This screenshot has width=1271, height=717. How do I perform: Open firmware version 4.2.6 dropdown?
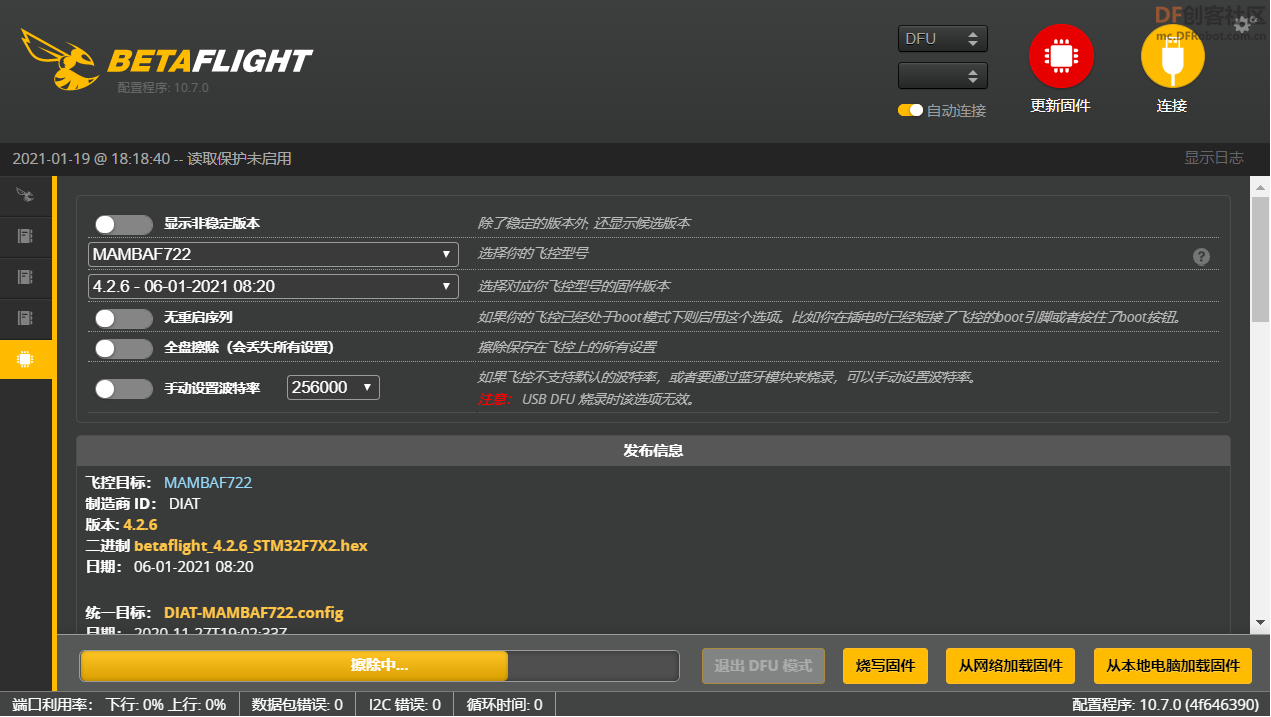tap(273, 286)
